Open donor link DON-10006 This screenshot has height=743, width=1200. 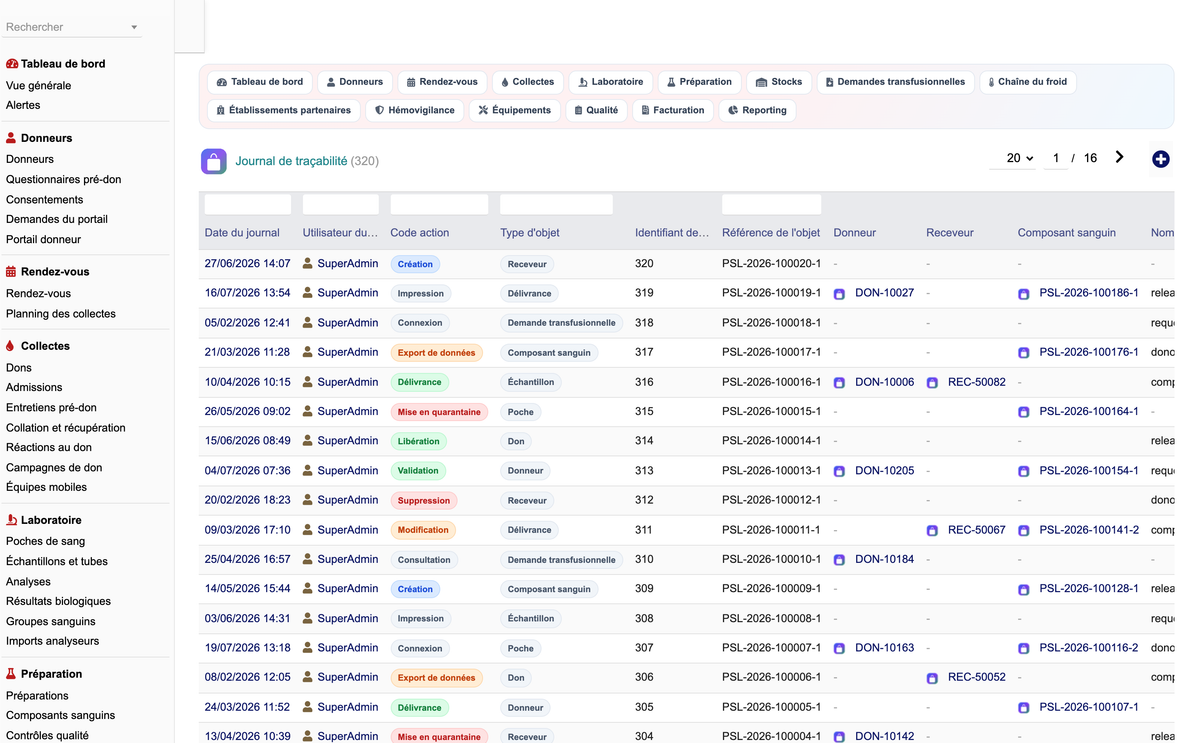[884, 382]
